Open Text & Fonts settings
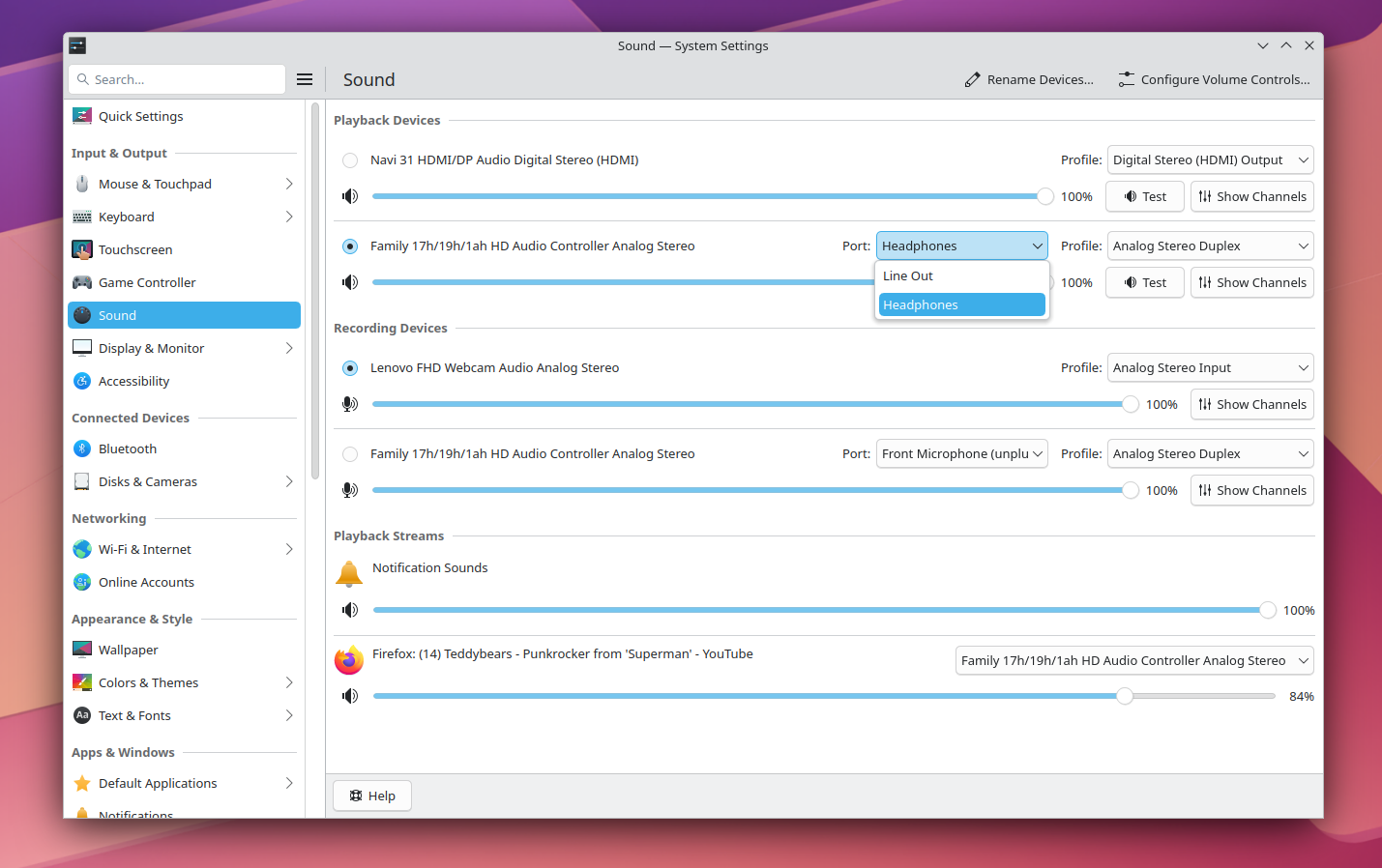The image size is (1382, 868). click(x=184, y=715)
